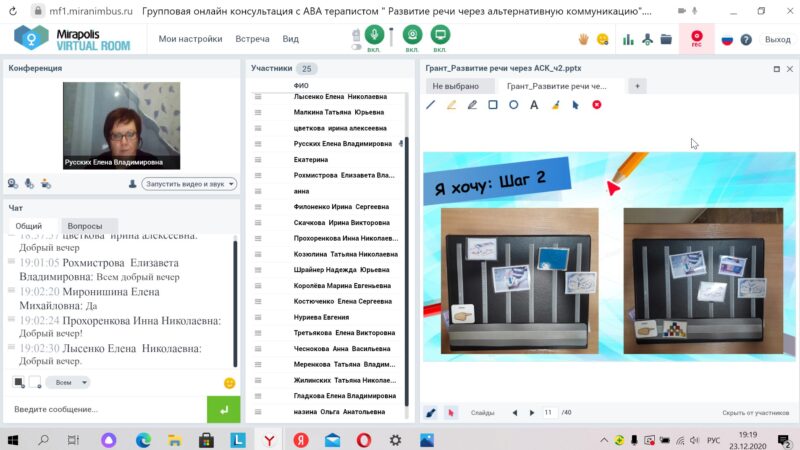Select the blue pointer arrow tool
Screen dimensions: 800x450
click(576, 105)
